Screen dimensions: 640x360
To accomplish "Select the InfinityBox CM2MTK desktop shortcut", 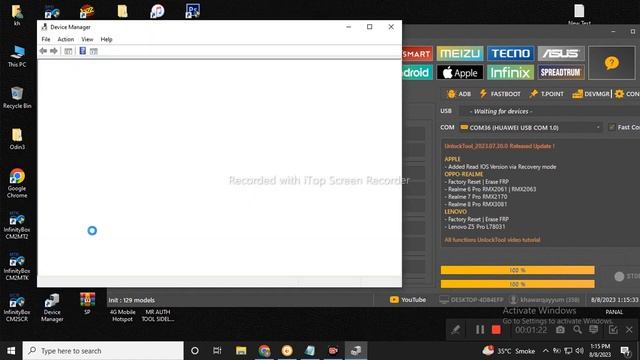I will coord(17,266).
